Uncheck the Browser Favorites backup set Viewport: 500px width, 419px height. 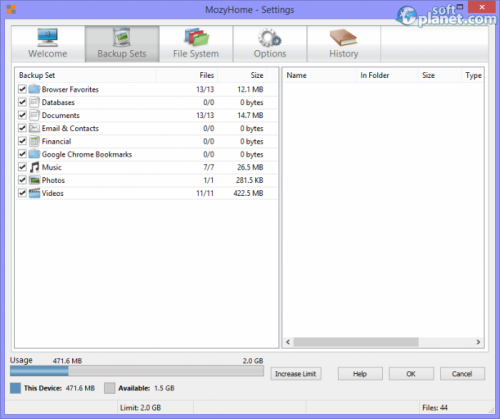pos(22,89)
